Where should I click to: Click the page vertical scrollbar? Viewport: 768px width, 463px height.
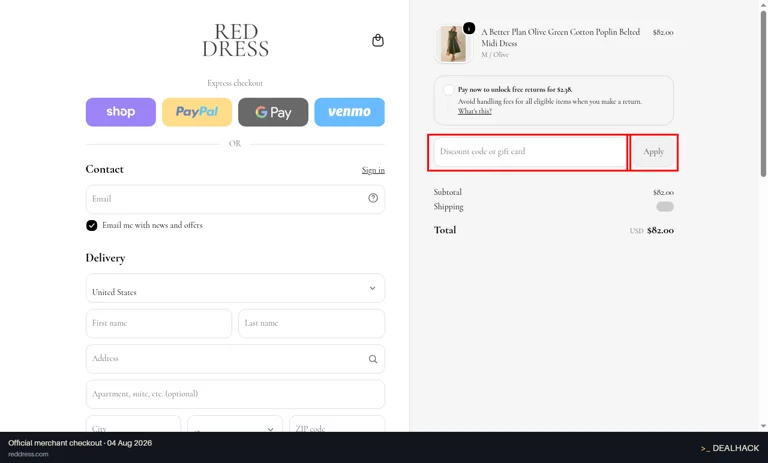click(763, 93)
